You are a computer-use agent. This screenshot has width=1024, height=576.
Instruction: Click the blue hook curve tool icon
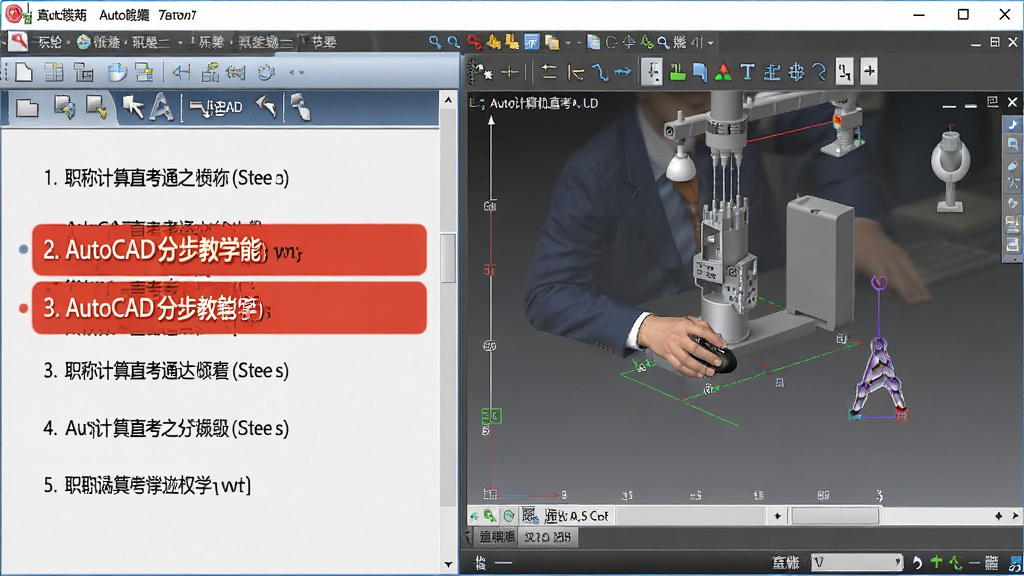click(x=819, y=72)
